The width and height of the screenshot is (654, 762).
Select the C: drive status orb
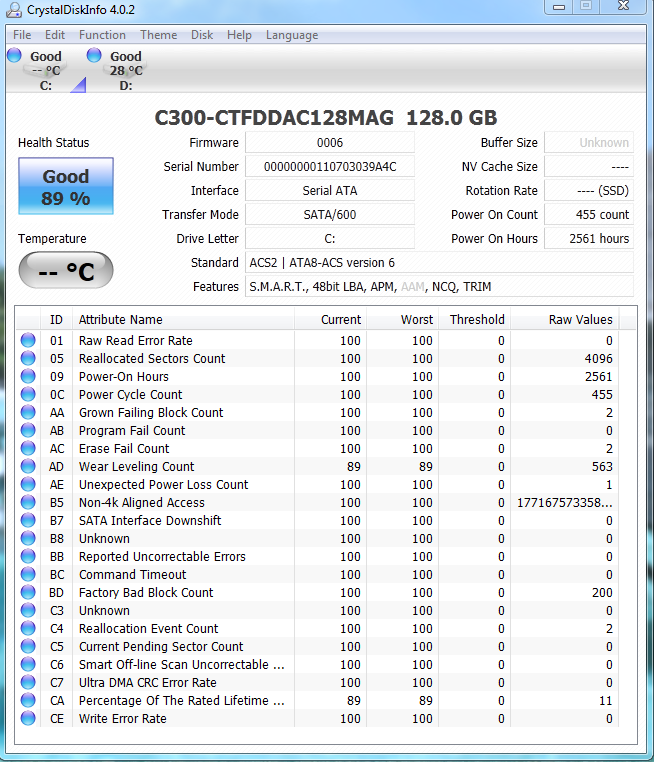(x=14, y=55)
